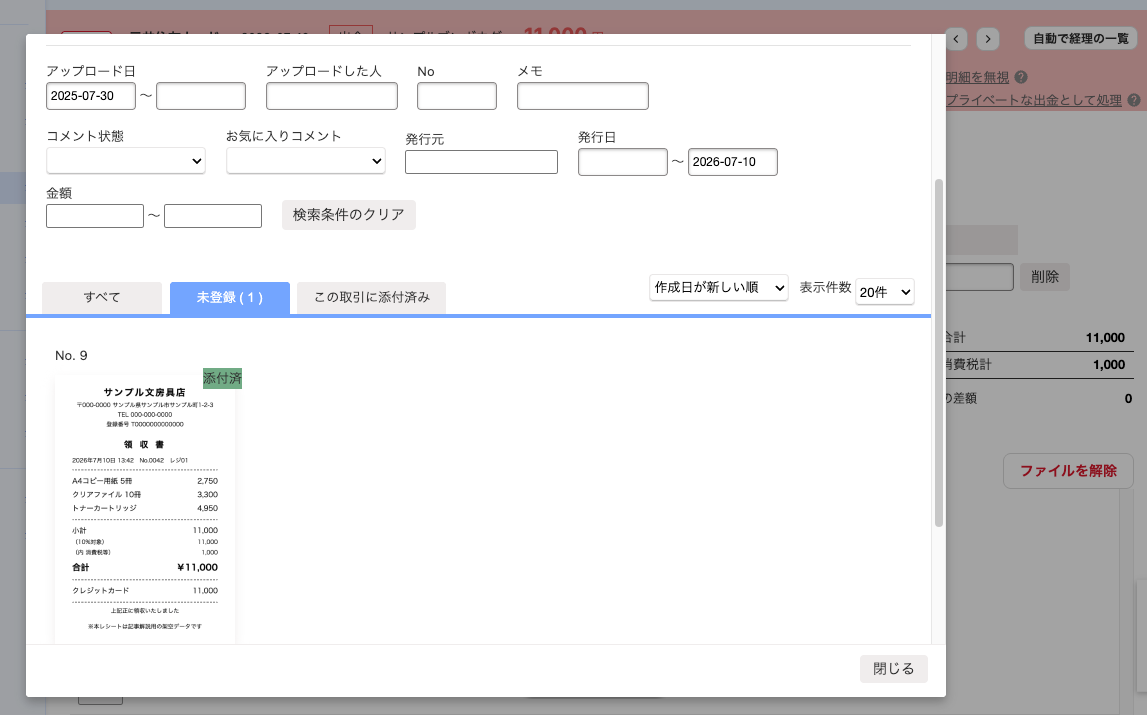Image resolution: width=1147 pixels, height=715 pixels.
Task: Click the 金額 minimum amount field
Action: pyautogui.click(x=95, y=216)
